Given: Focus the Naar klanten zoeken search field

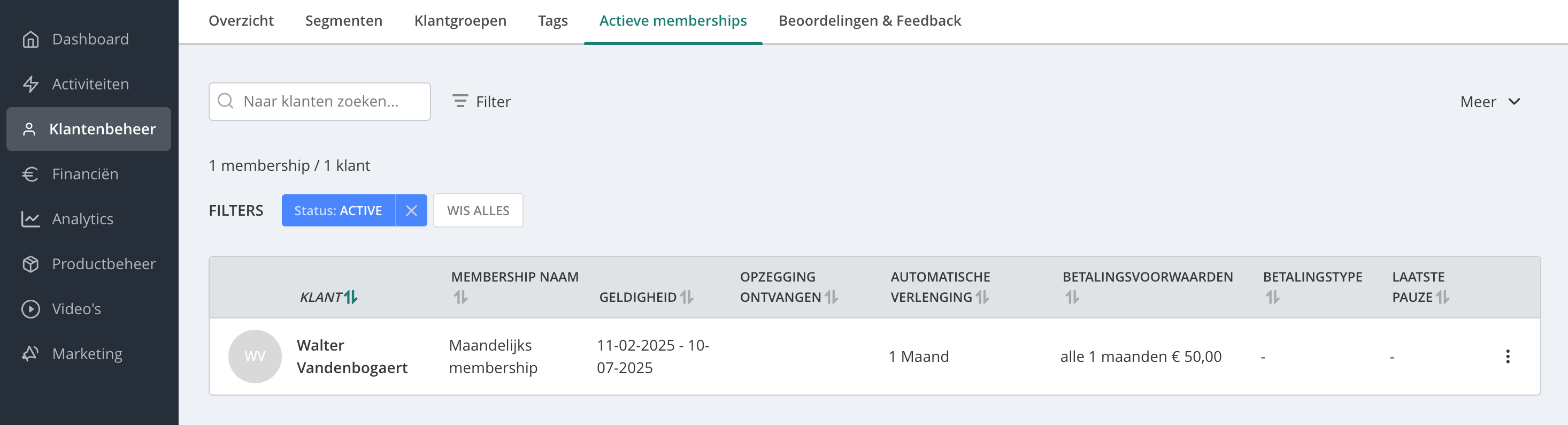Looking at the screenshot, I should point(320,102).
